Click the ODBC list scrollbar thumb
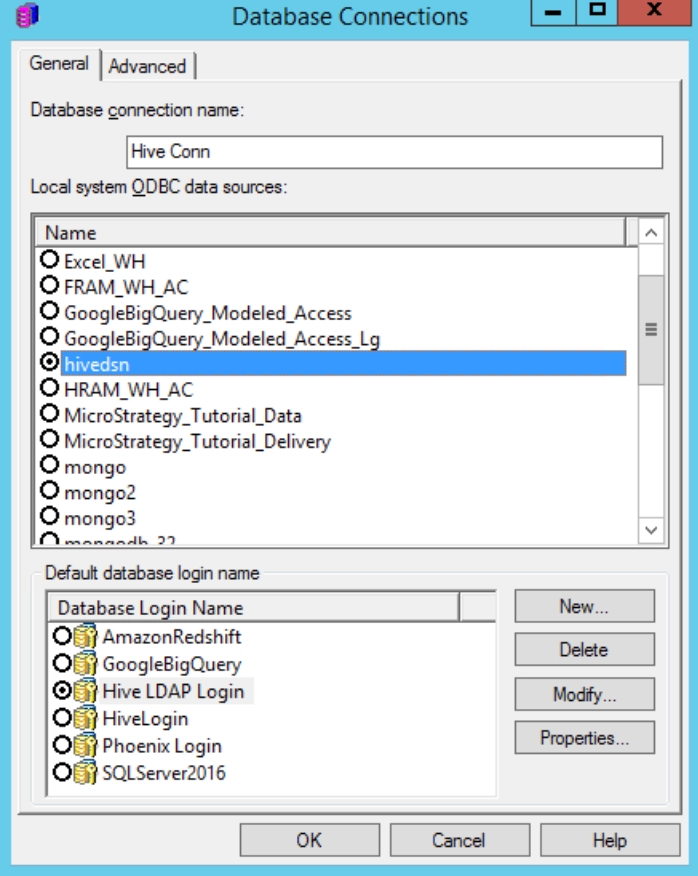Viewport: 698px width, 876px height. coord(651,330)
